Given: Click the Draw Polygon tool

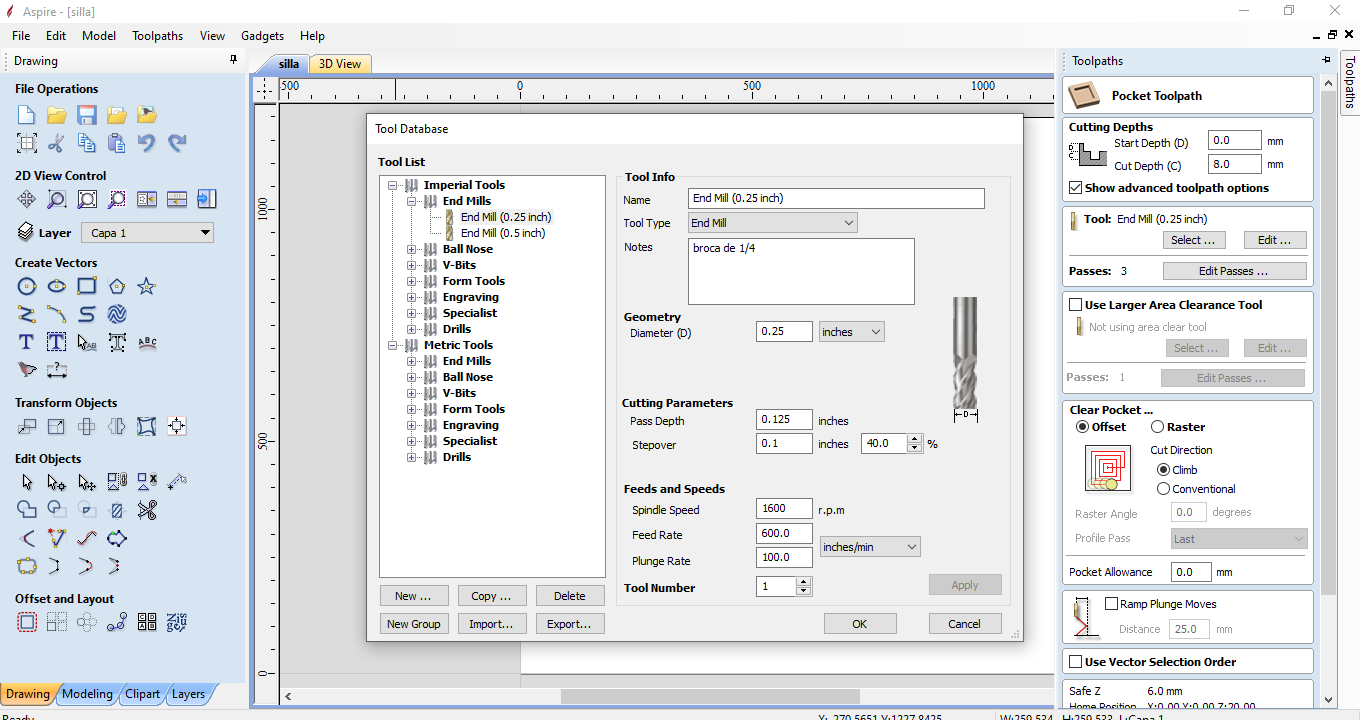Looking at the screenshot, I should coord(117,287).
